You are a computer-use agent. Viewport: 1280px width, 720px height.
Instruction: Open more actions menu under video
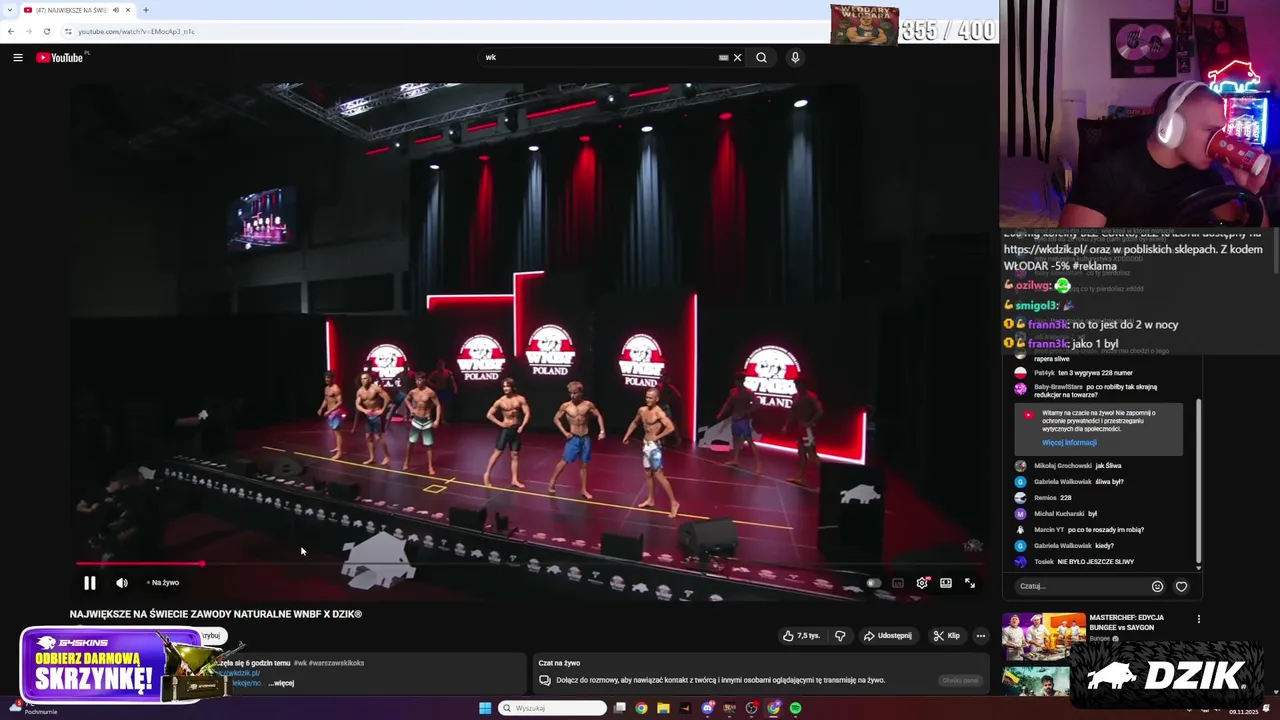click(x=981, y=636)
